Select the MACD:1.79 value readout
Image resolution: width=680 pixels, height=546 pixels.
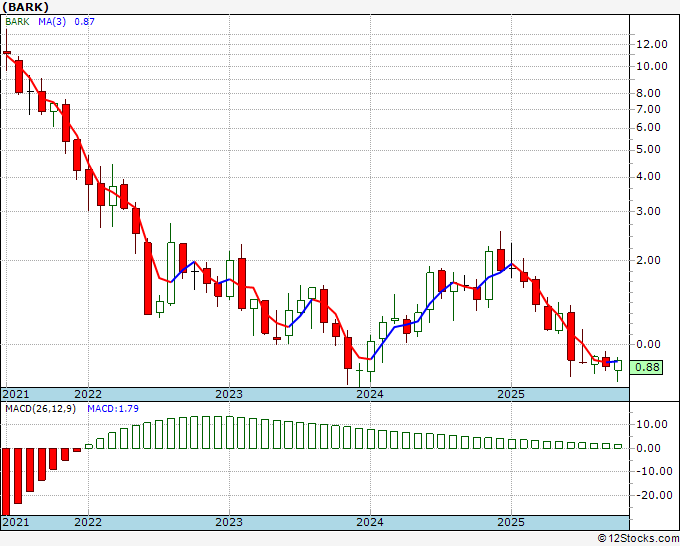113,409
